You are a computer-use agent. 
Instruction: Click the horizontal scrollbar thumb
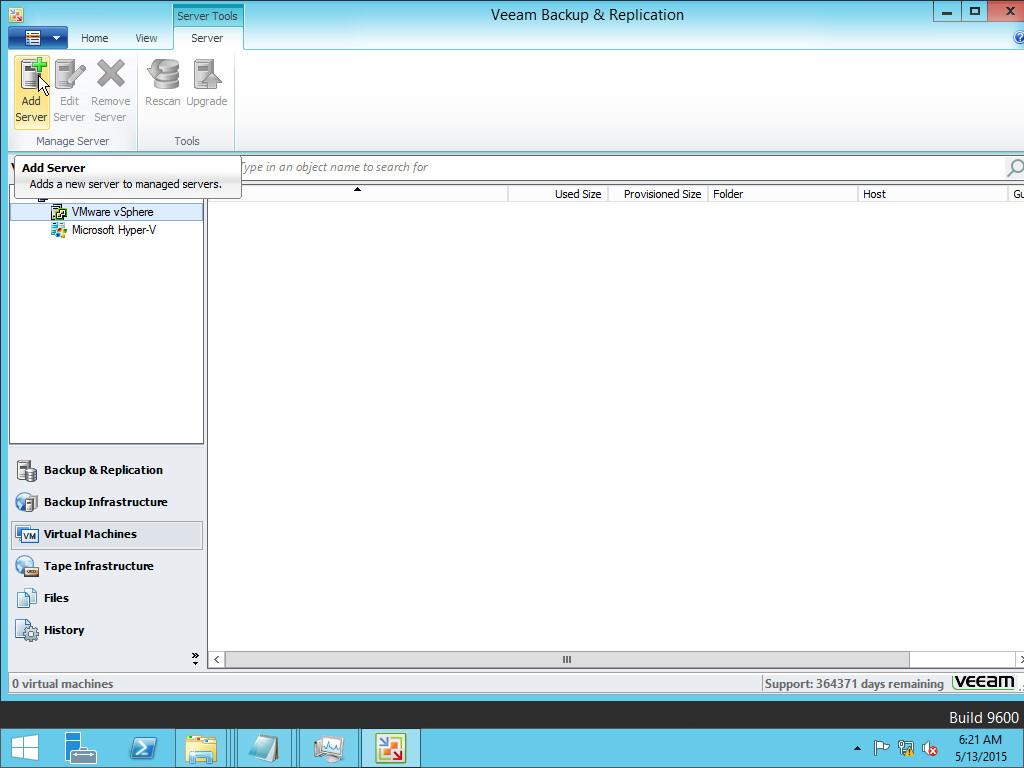point(567,660)
